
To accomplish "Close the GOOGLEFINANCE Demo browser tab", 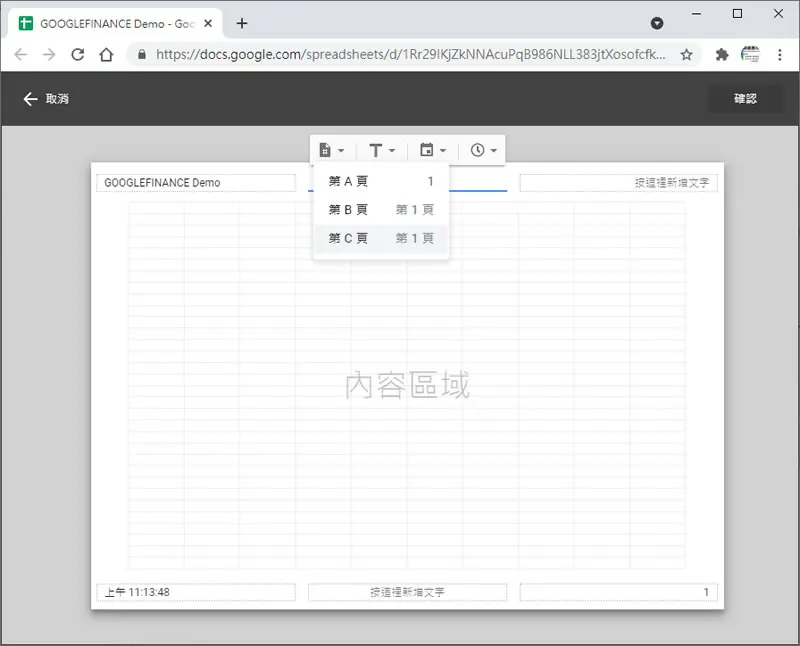I will click(208, 23).
